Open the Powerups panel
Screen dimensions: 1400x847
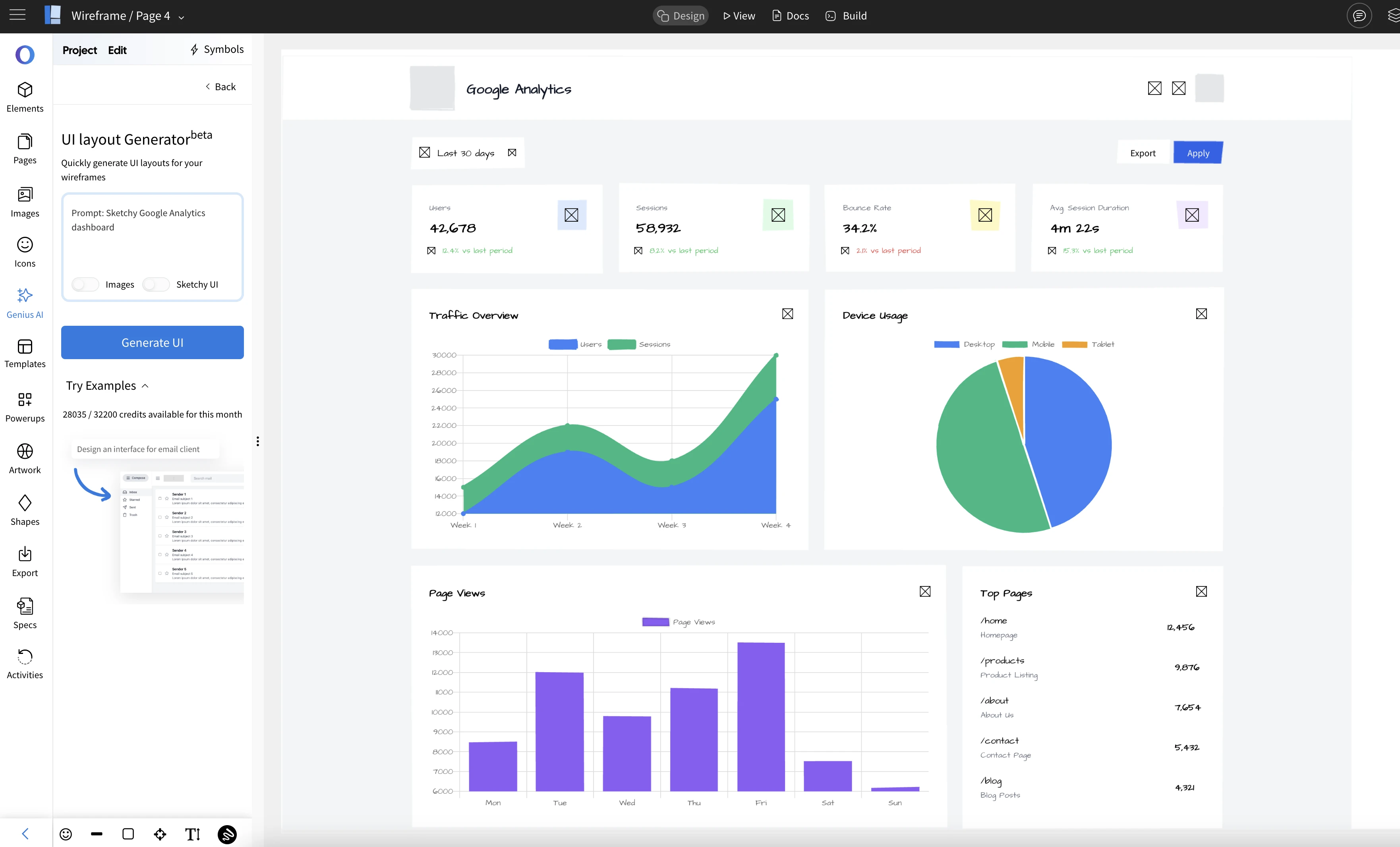[x=24, y=407]
